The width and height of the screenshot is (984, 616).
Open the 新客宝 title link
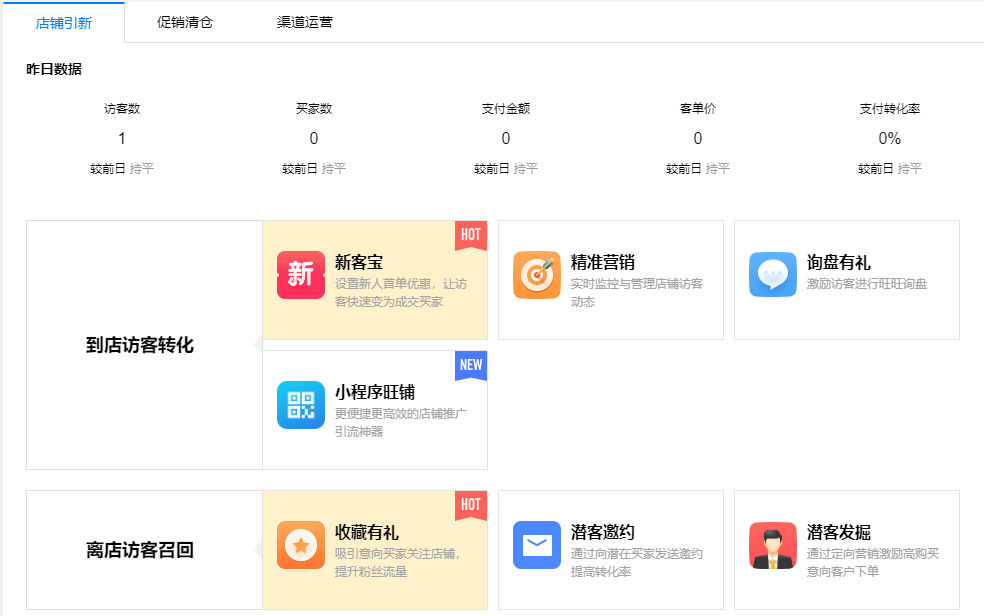coord(359,263)
